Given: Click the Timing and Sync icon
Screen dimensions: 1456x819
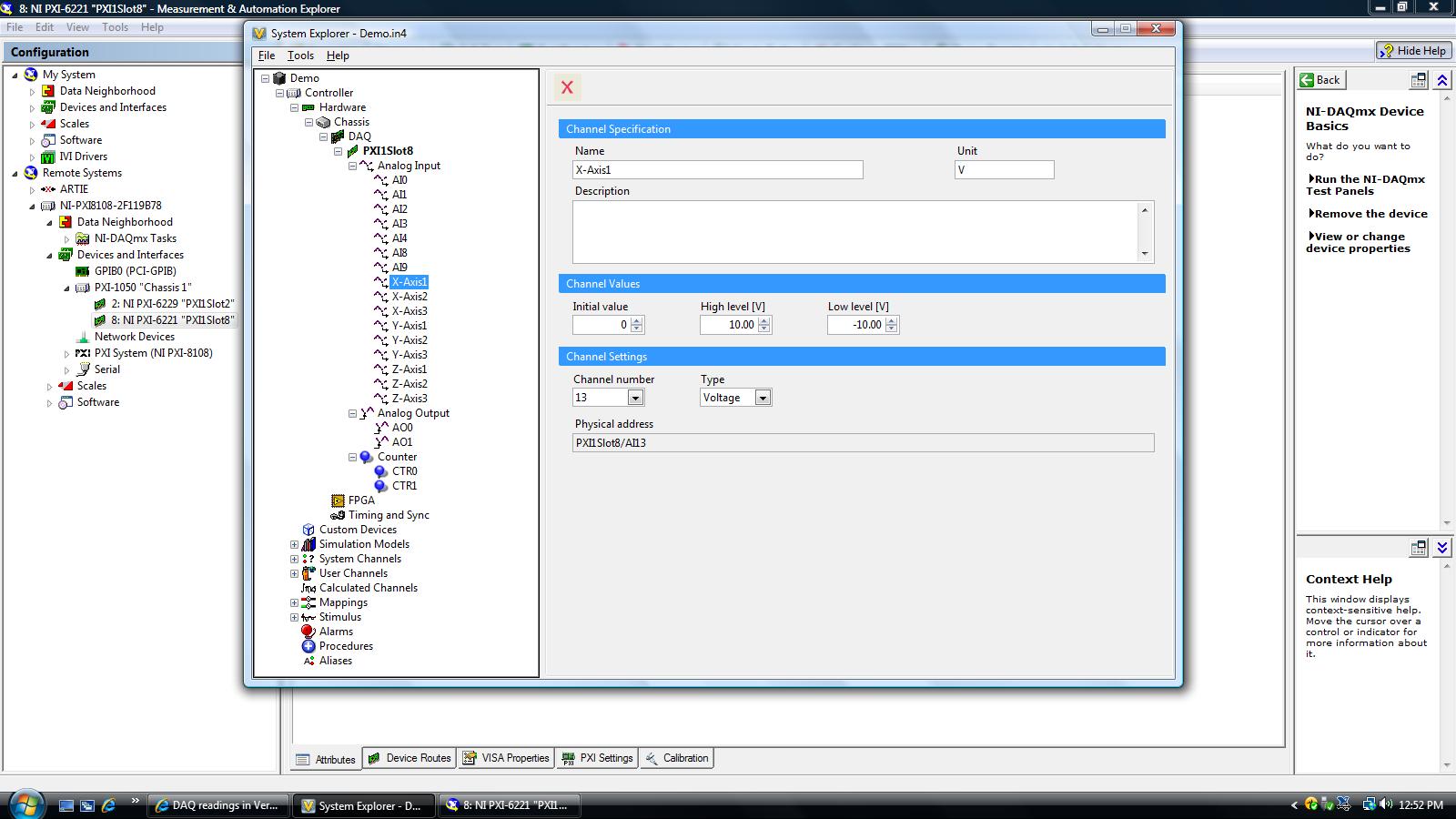Looking at the screenshot, I should pyautogui.click(x=338, y=515).
